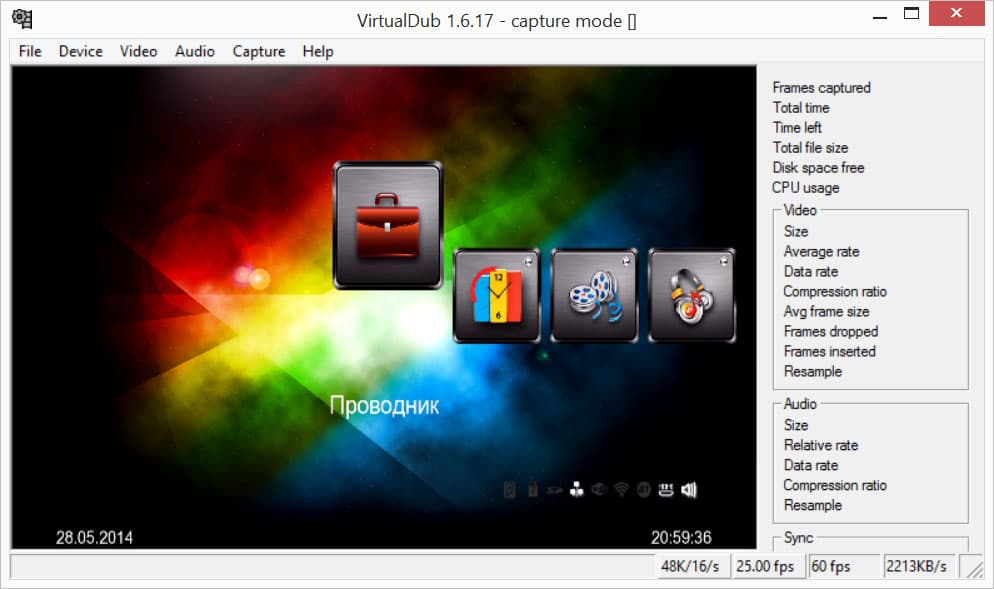Click the Wi-Fi icon in preview

click(621, 489)
